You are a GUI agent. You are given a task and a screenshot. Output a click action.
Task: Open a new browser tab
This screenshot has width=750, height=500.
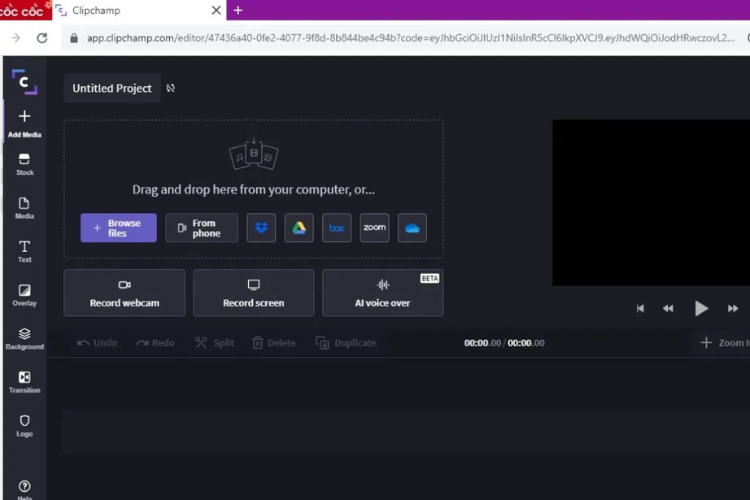pos(238,10)
